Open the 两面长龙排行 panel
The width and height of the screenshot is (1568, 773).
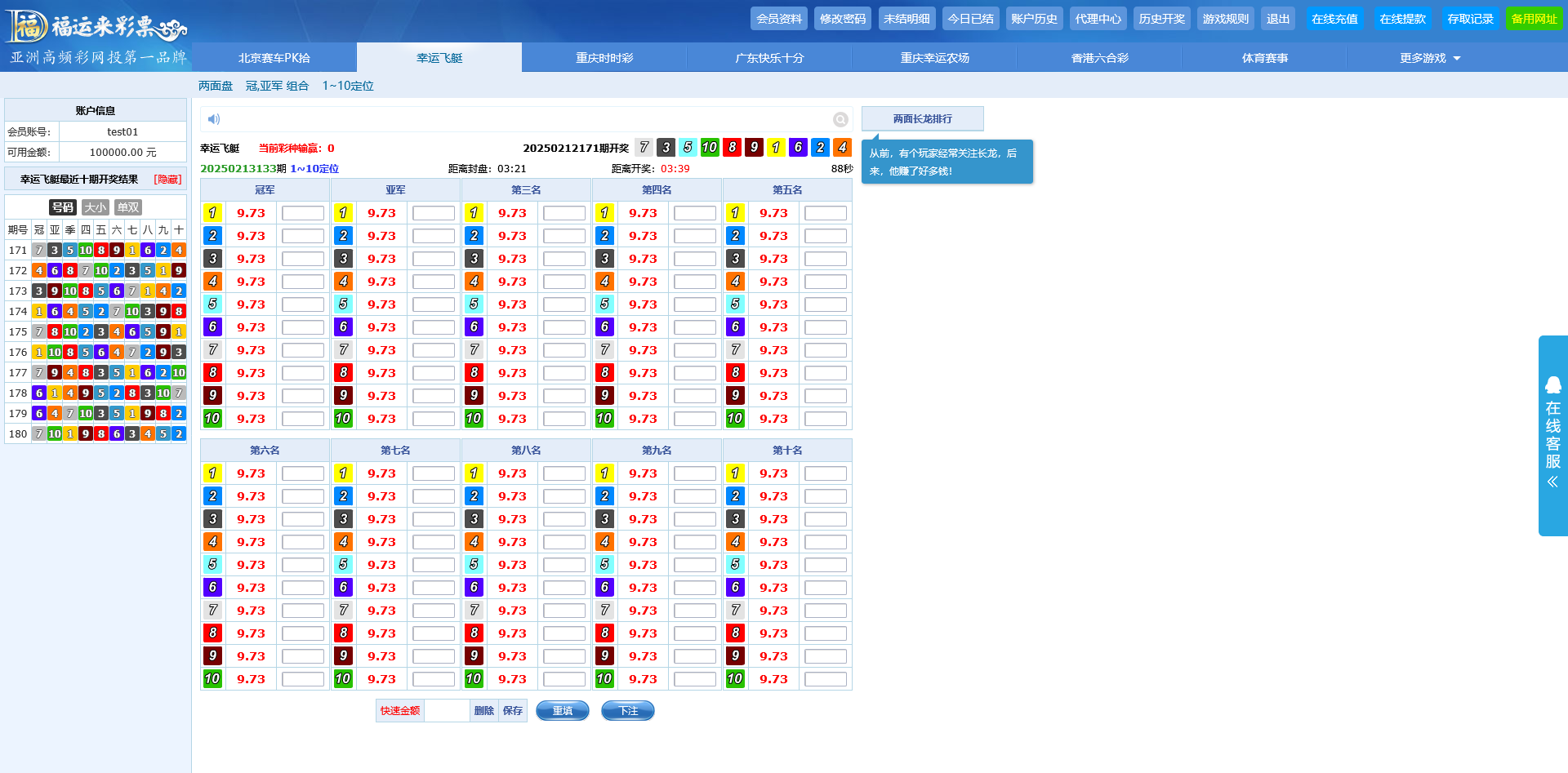[x=922, y=119]
